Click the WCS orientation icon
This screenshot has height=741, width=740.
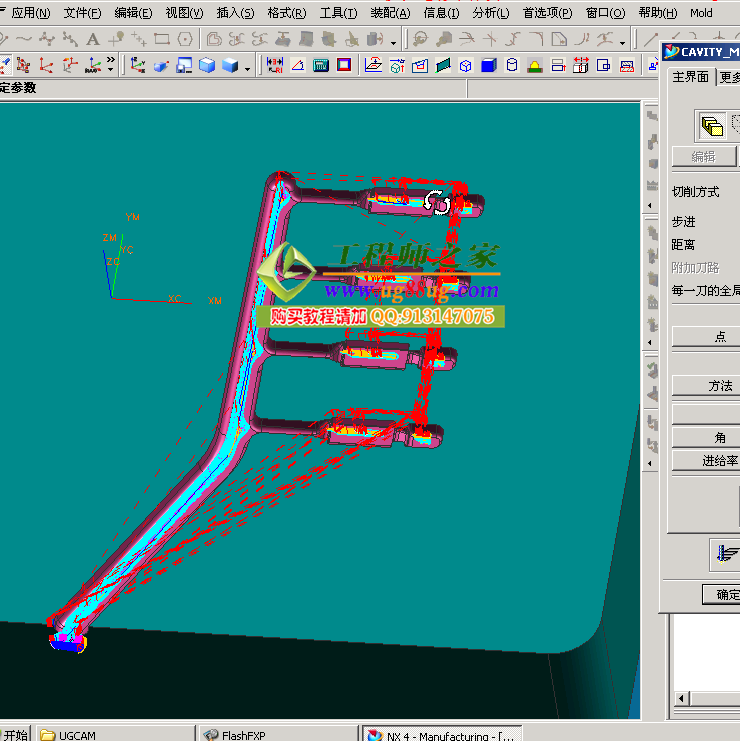point(136,65)
